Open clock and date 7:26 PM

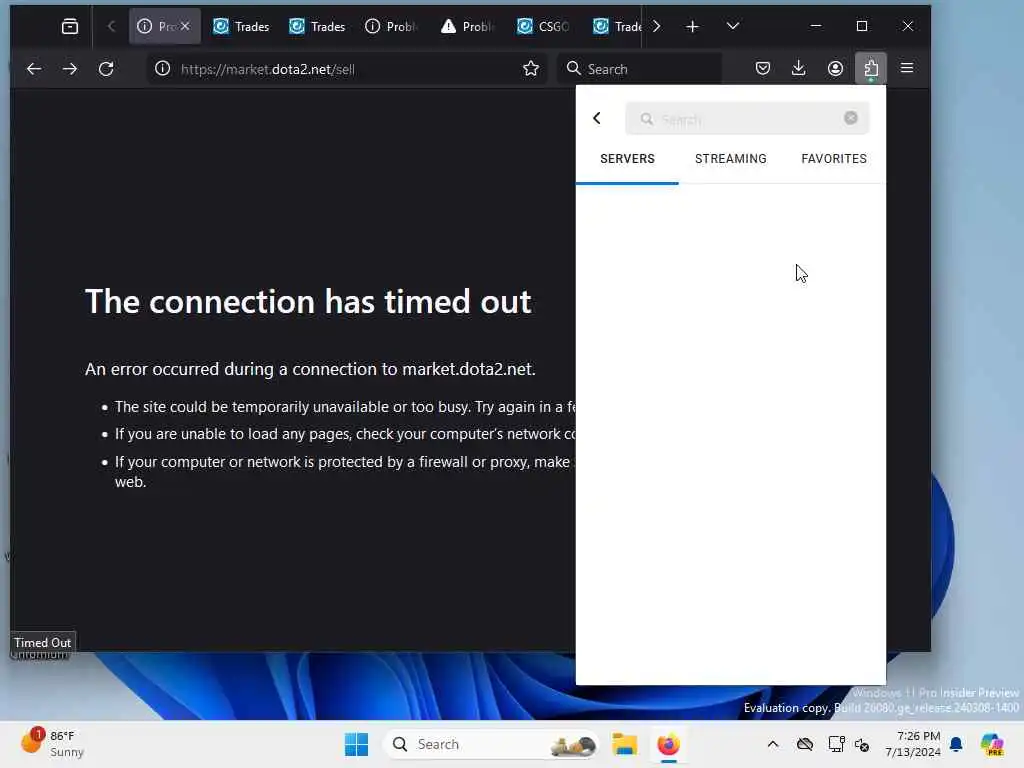pos(912,744)
